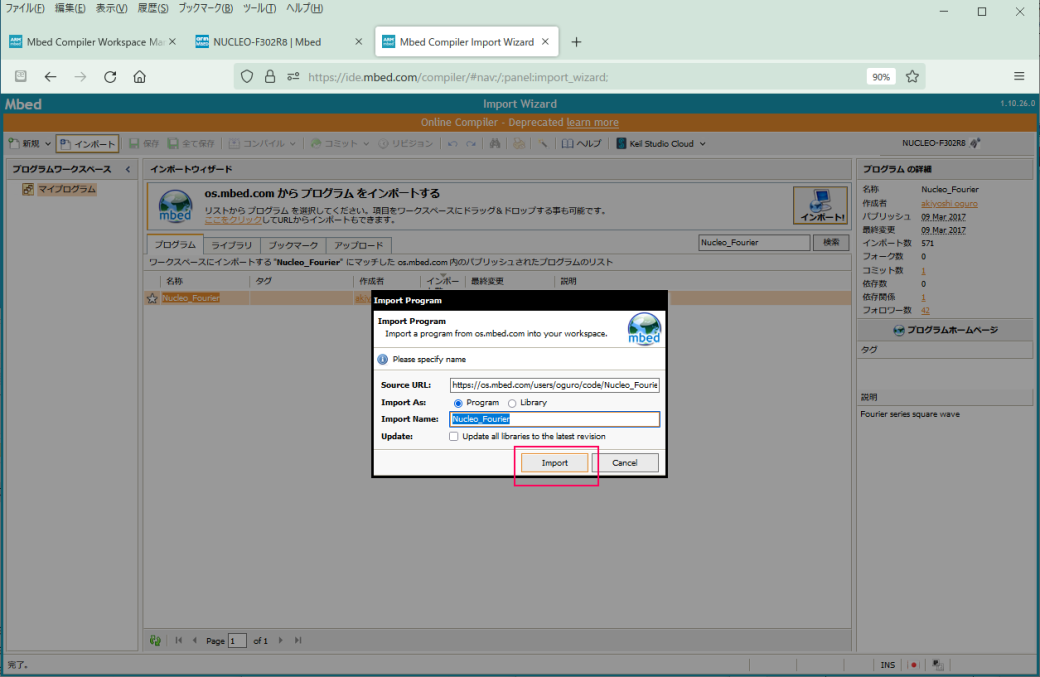This screenshot has width=1040, height=677.
Task: Click the browser home icon
Action: coord(140,76)
